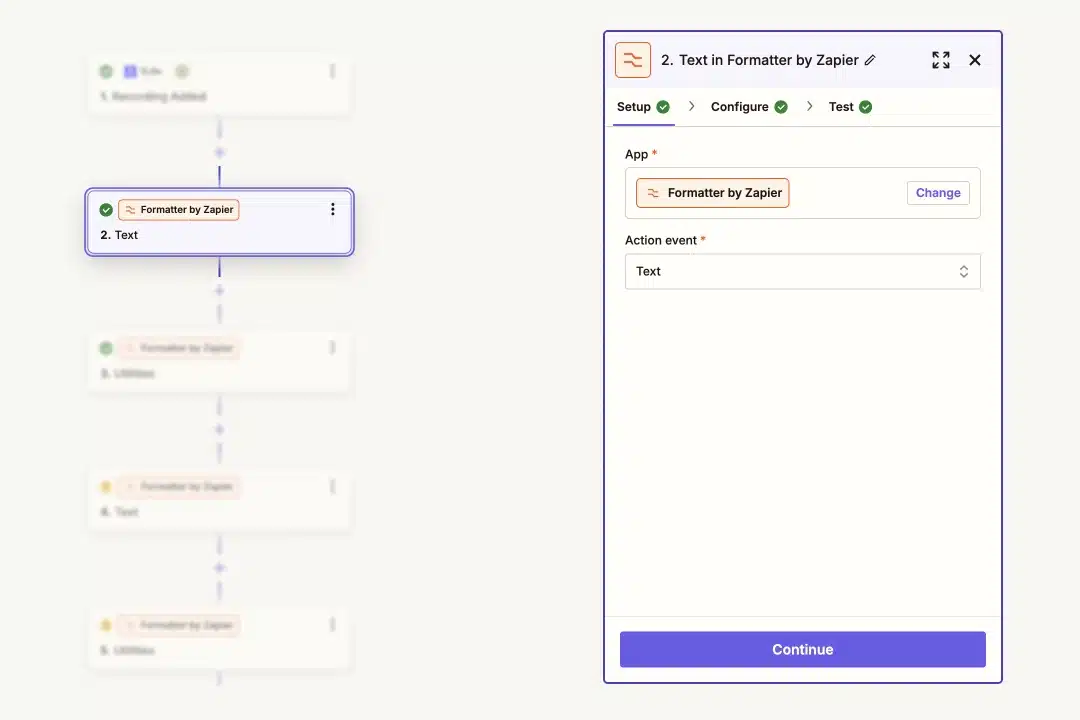Select the Formatter by Zapier app chip in the App field

pyautogui.click(x=712, y=193)
